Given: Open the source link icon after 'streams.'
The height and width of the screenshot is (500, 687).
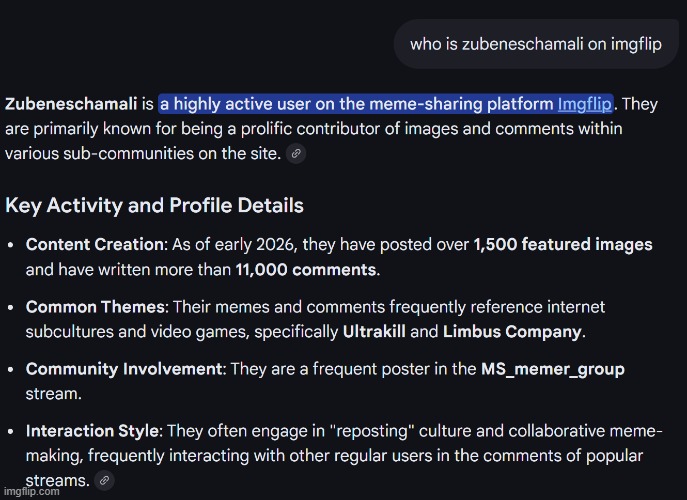Looking at the screenshot, I should coord(104,481).
